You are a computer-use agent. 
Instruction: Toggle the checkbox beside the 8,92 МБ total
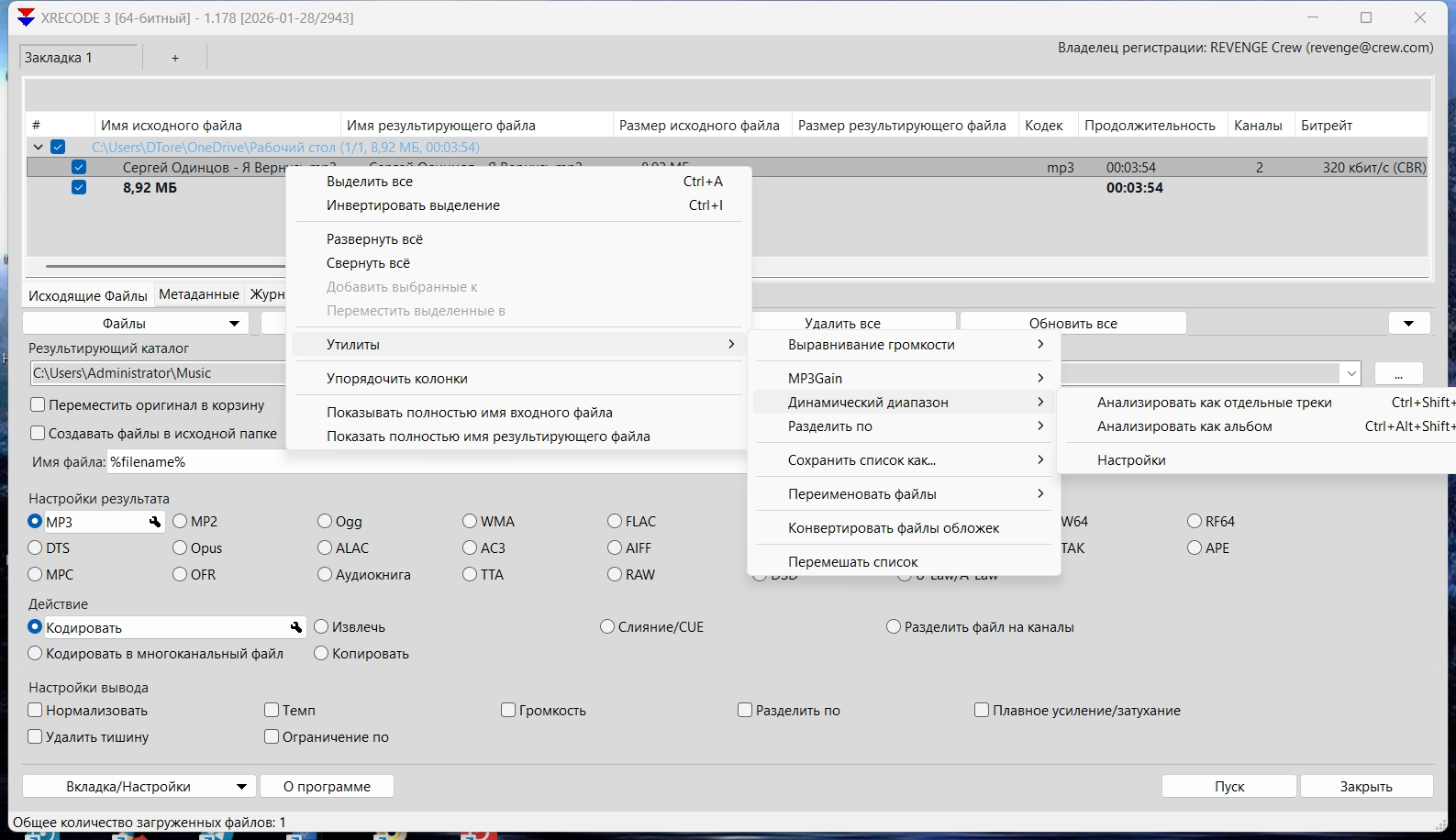[x=79, y=187]
